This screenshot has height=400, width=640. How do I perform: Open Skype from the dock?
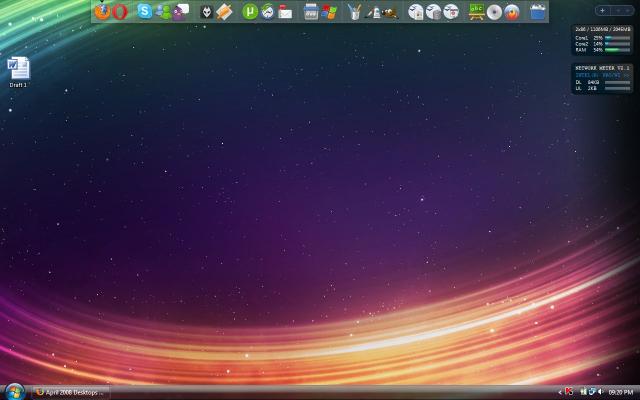144,11
